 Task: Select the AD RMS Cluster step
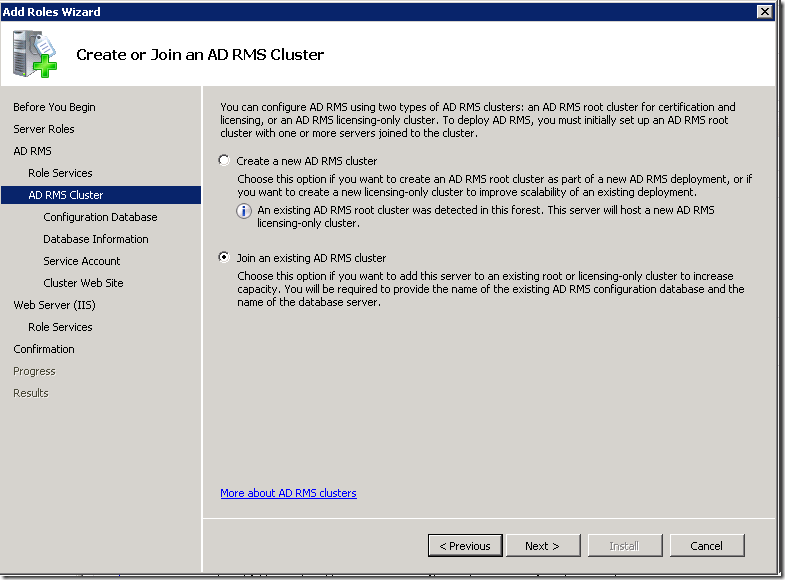tap(101, 195)
